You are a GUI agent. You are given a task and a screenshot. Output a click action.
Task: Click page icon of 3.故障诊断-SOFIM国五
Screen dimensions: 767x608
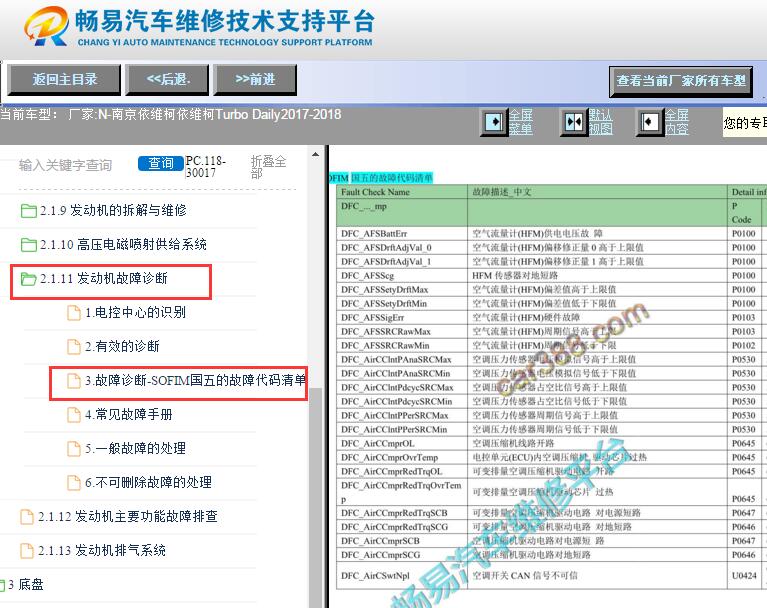tap(74, 381)
